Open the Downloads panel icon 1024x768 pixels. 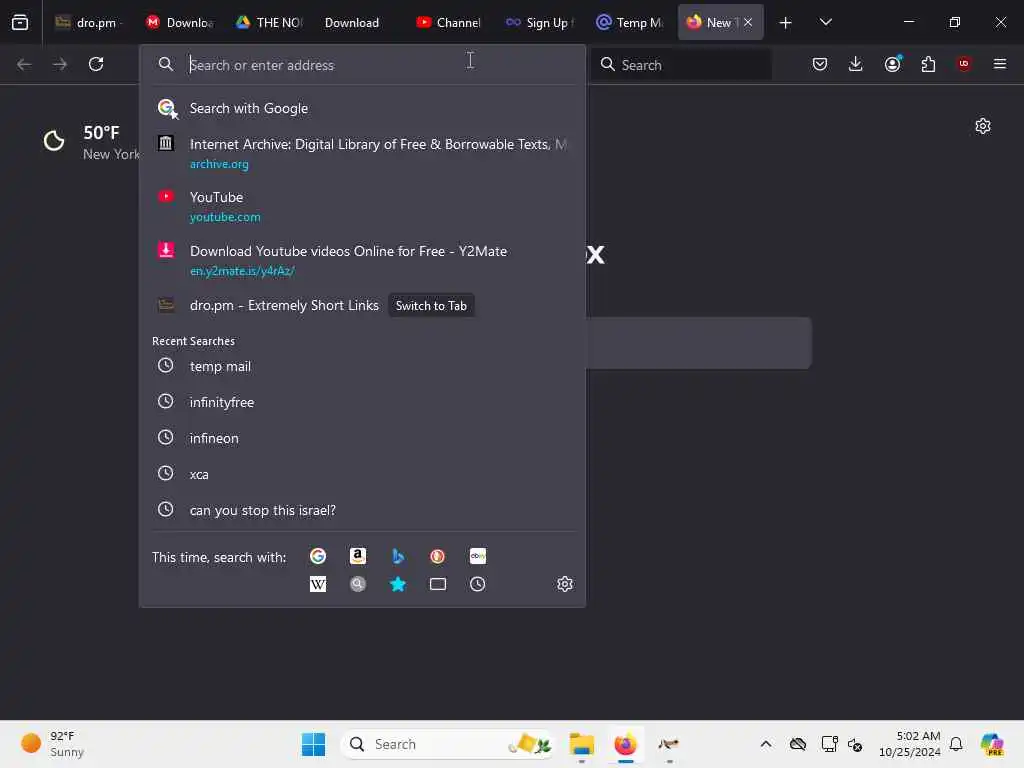856,64
